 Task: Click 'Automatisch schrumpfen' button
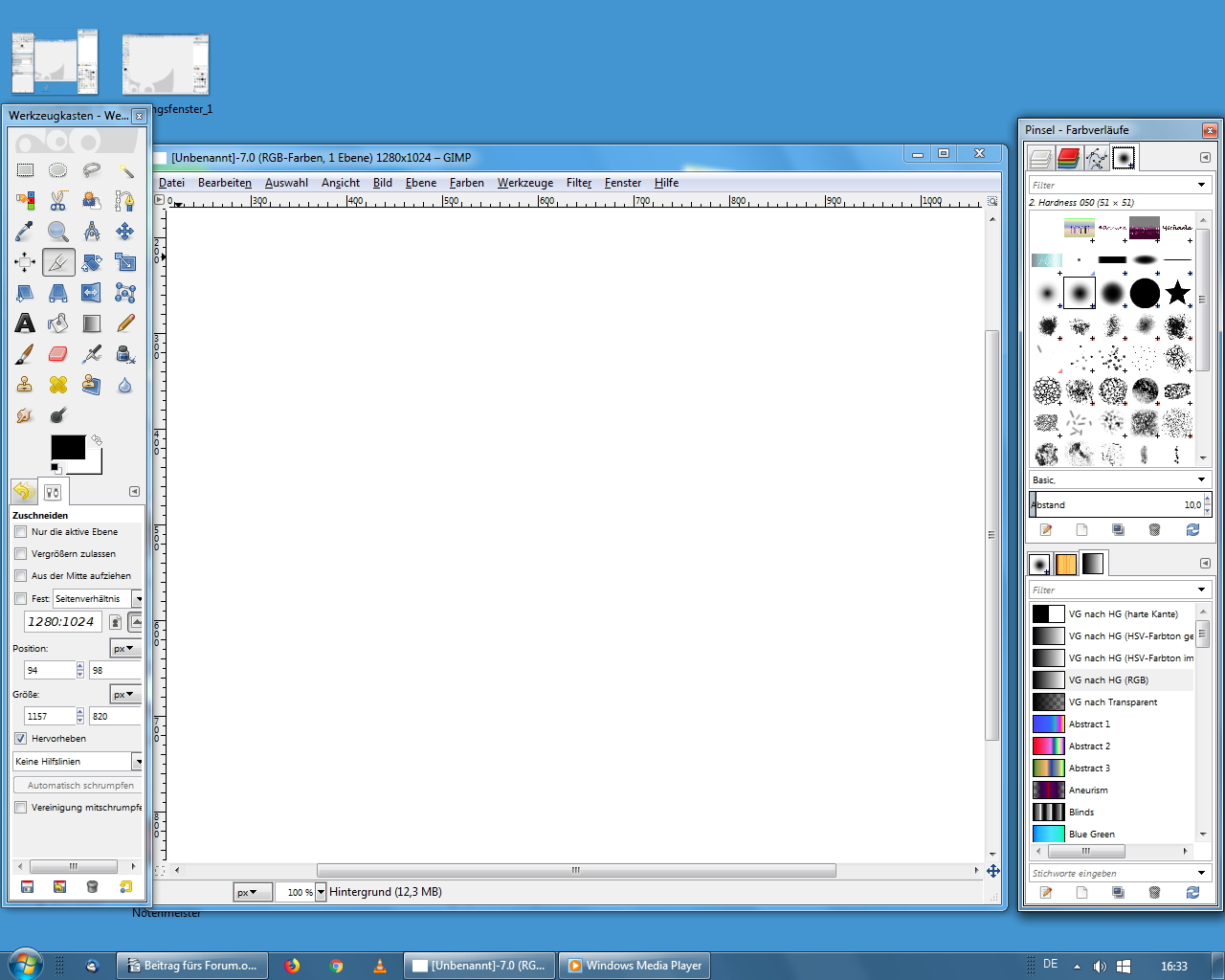[80, 785]
